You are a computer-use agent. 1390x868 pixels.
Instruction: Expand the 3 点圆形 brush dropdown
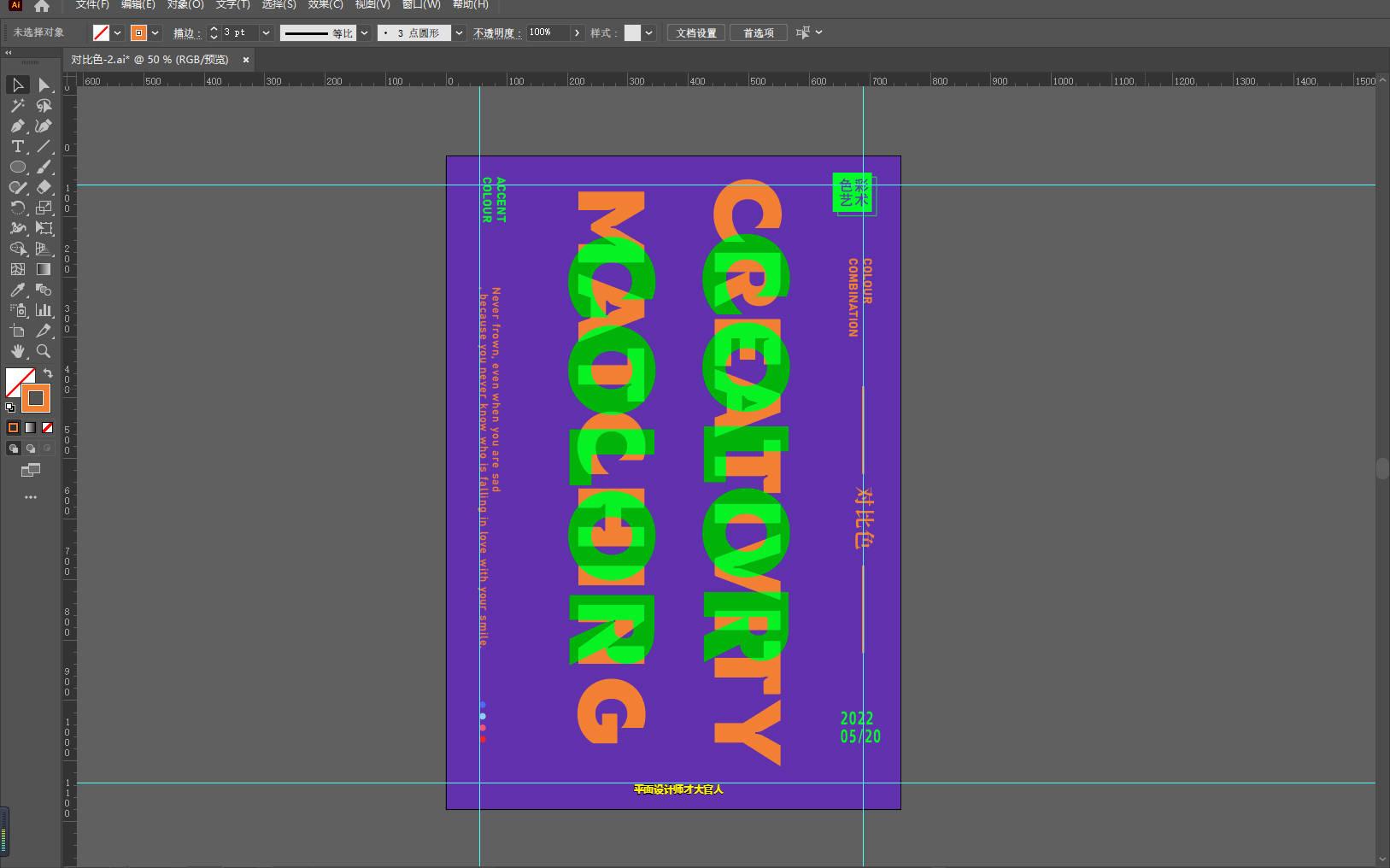coord(460,32)
